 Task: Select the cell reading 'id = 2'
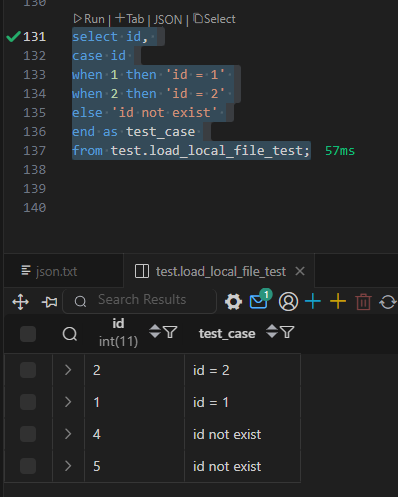coord(242,370)
